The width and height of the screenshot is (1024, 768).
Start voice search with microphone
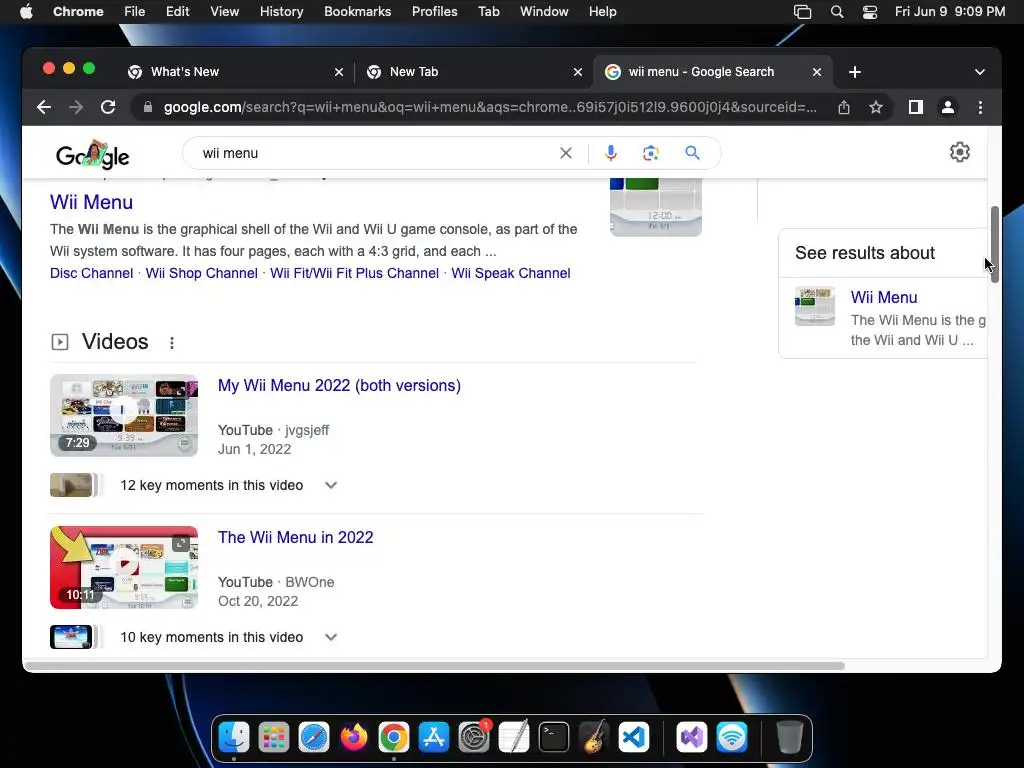tap(611, 153)
